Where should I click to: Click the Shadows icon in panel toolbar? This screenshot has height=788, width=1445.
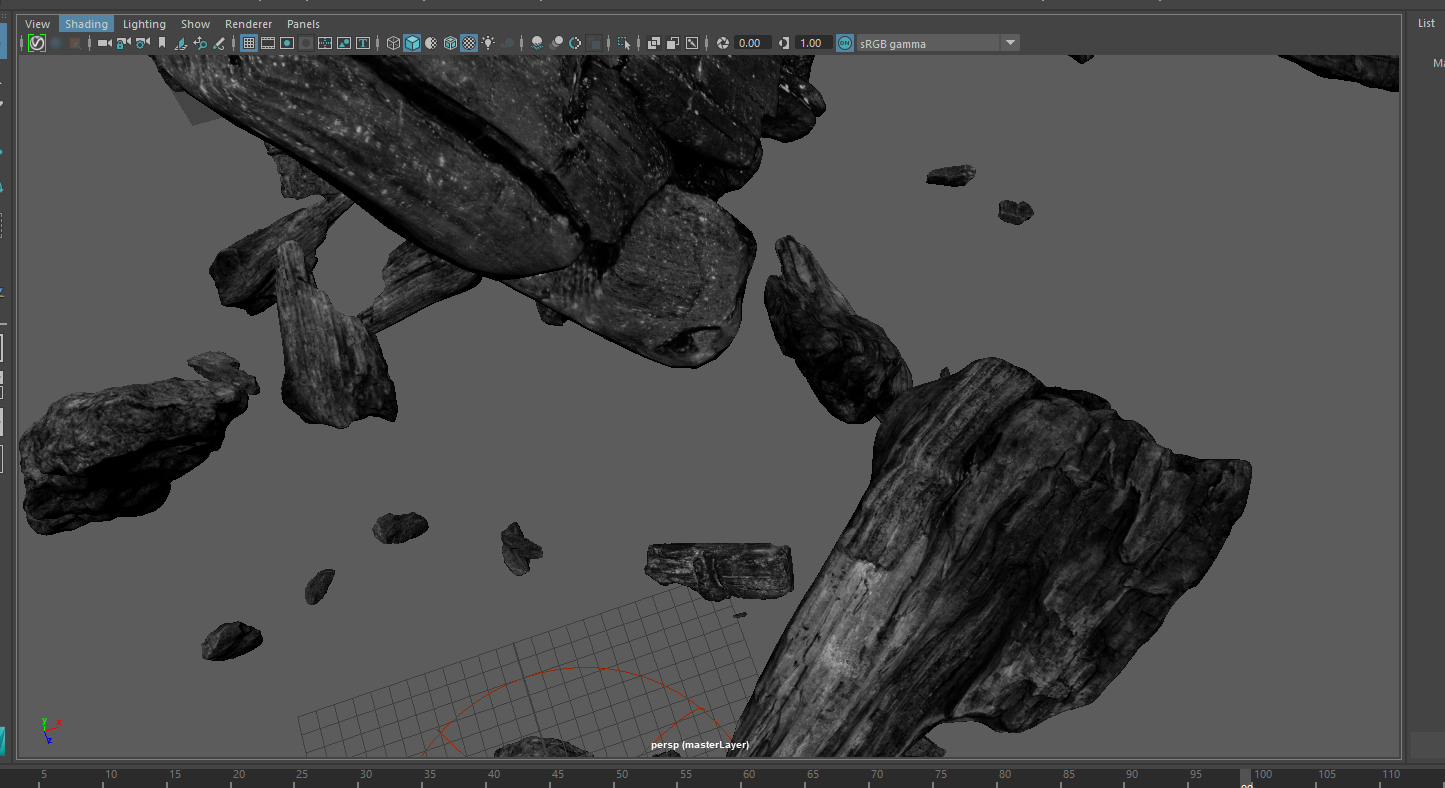point(509,43)
